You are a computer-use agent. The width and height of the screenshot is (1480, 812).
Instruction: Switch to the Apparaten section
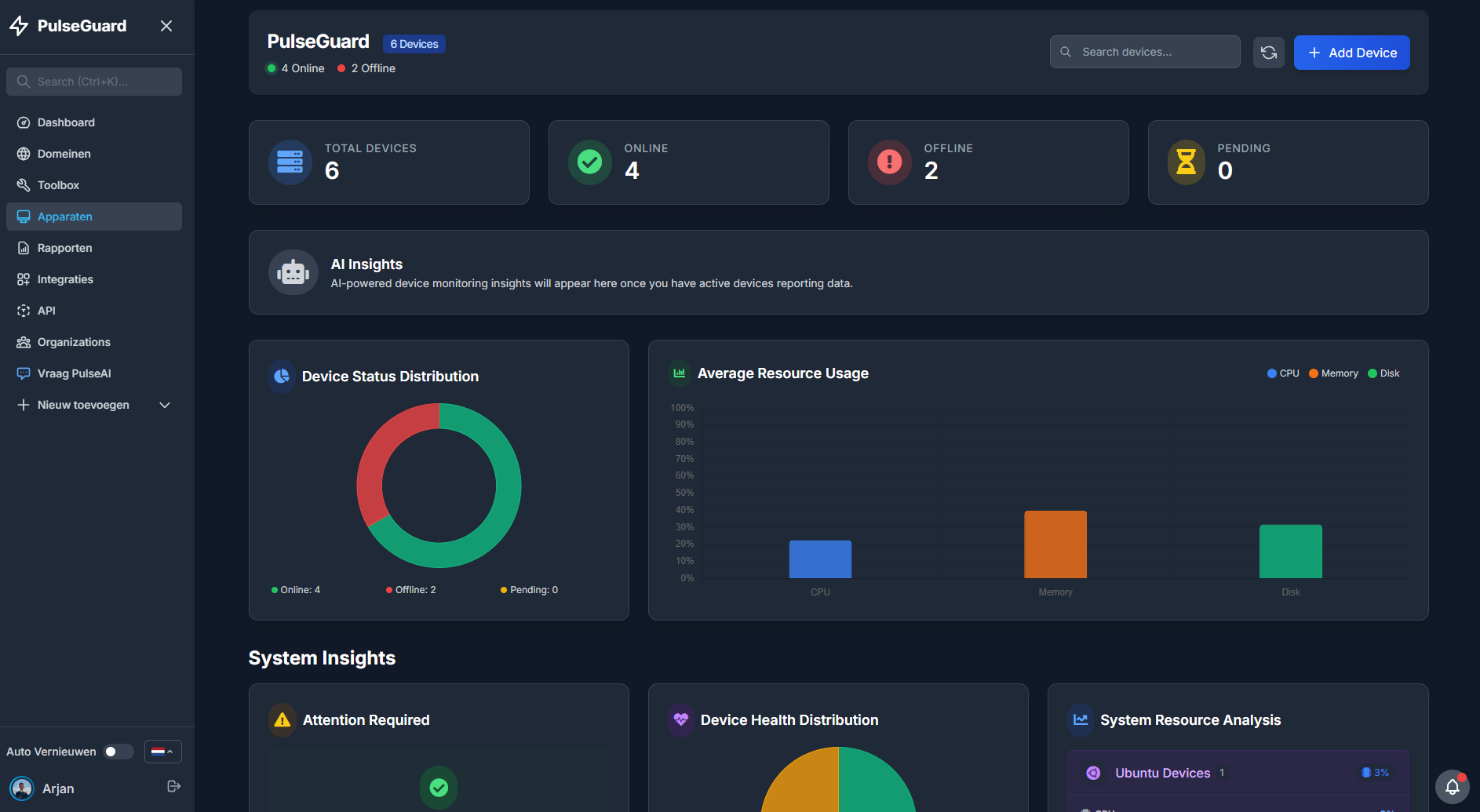65,217
